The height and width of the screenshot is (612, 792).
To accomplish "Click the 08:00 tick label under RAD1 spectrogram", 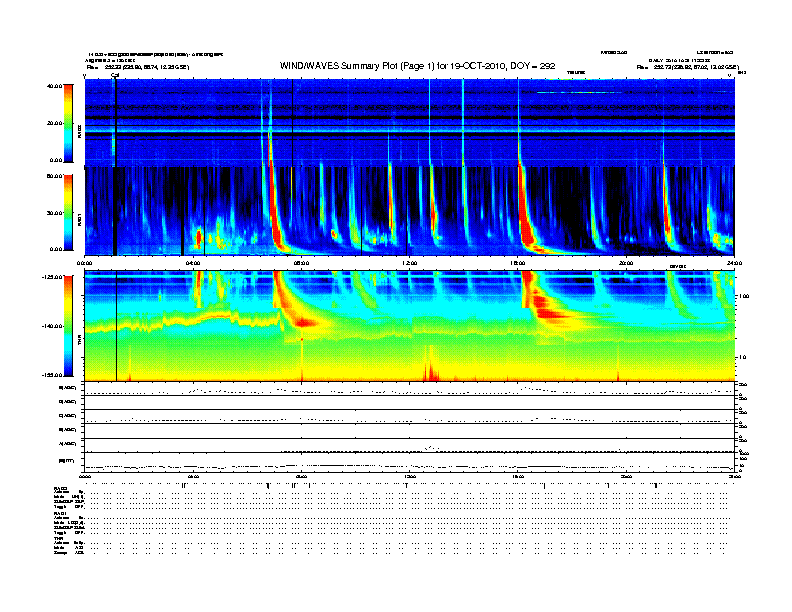I will (x=302, y=263).
